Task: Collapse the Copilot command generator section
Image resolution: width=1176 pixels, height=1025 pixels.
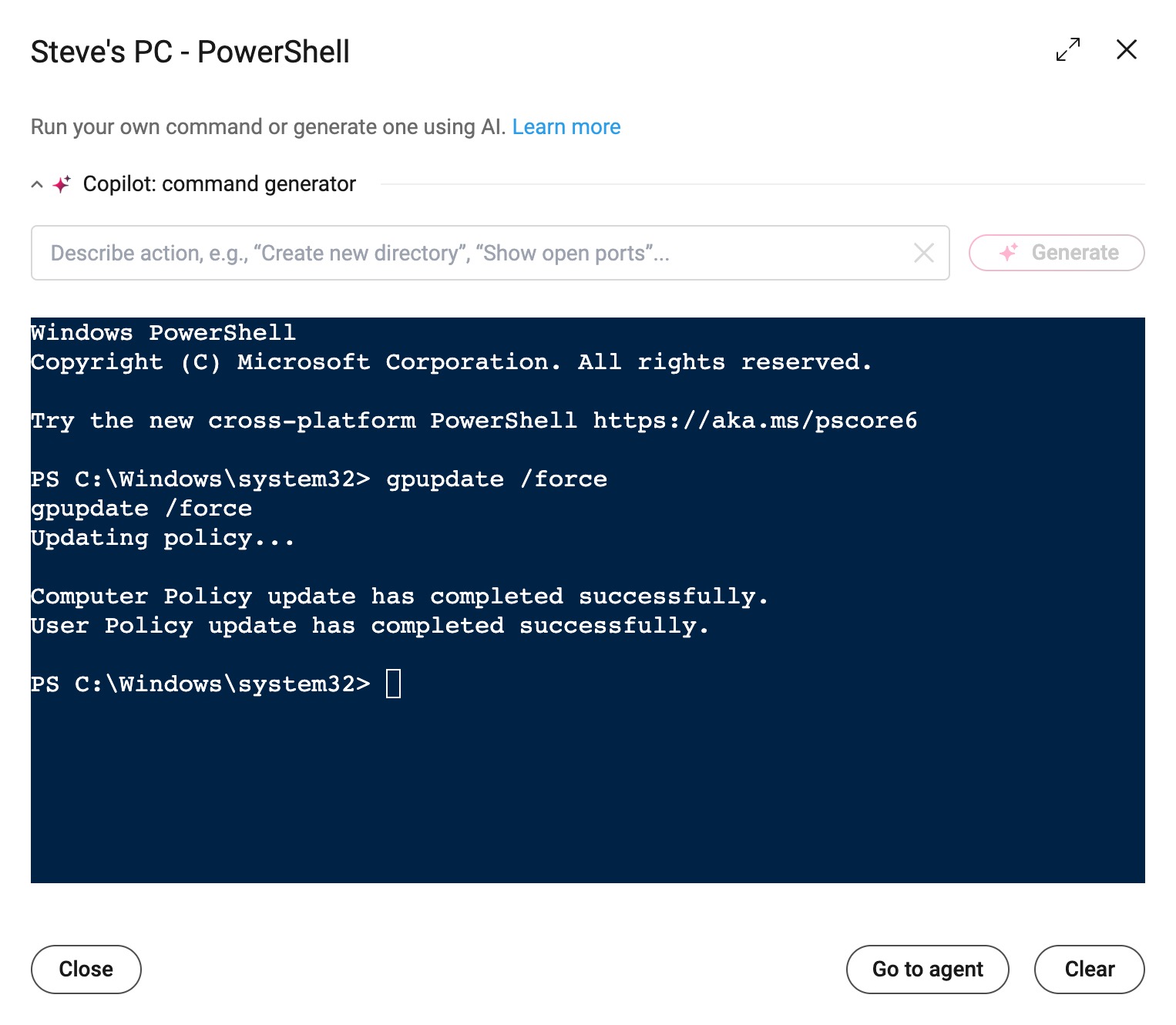Action: [x=37, y=184]
